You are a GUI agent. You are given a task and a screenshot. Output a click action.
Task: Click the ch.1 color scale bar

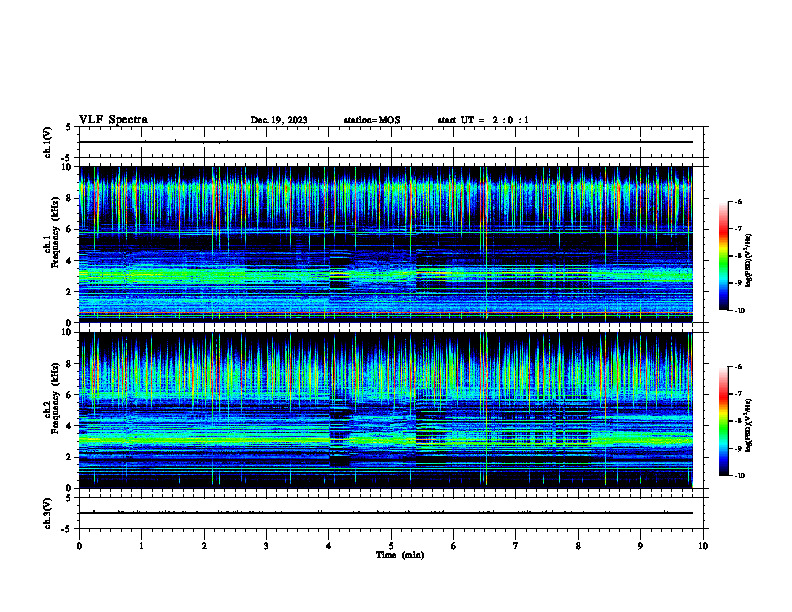click(724, 256)
